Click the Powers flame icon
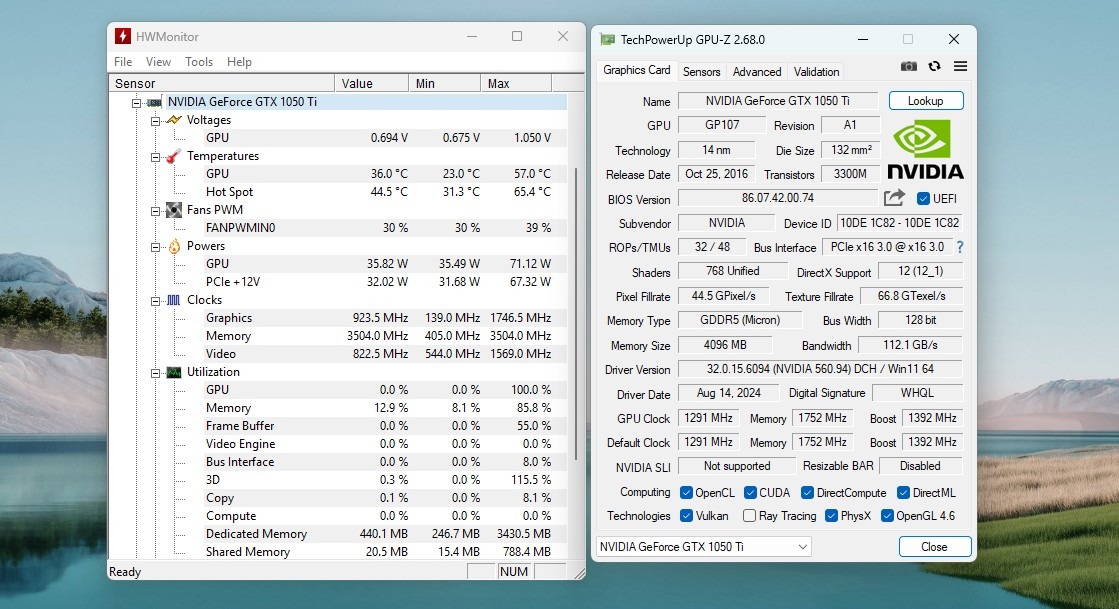The image size is (1119, 609). click(x=174, y=246)
